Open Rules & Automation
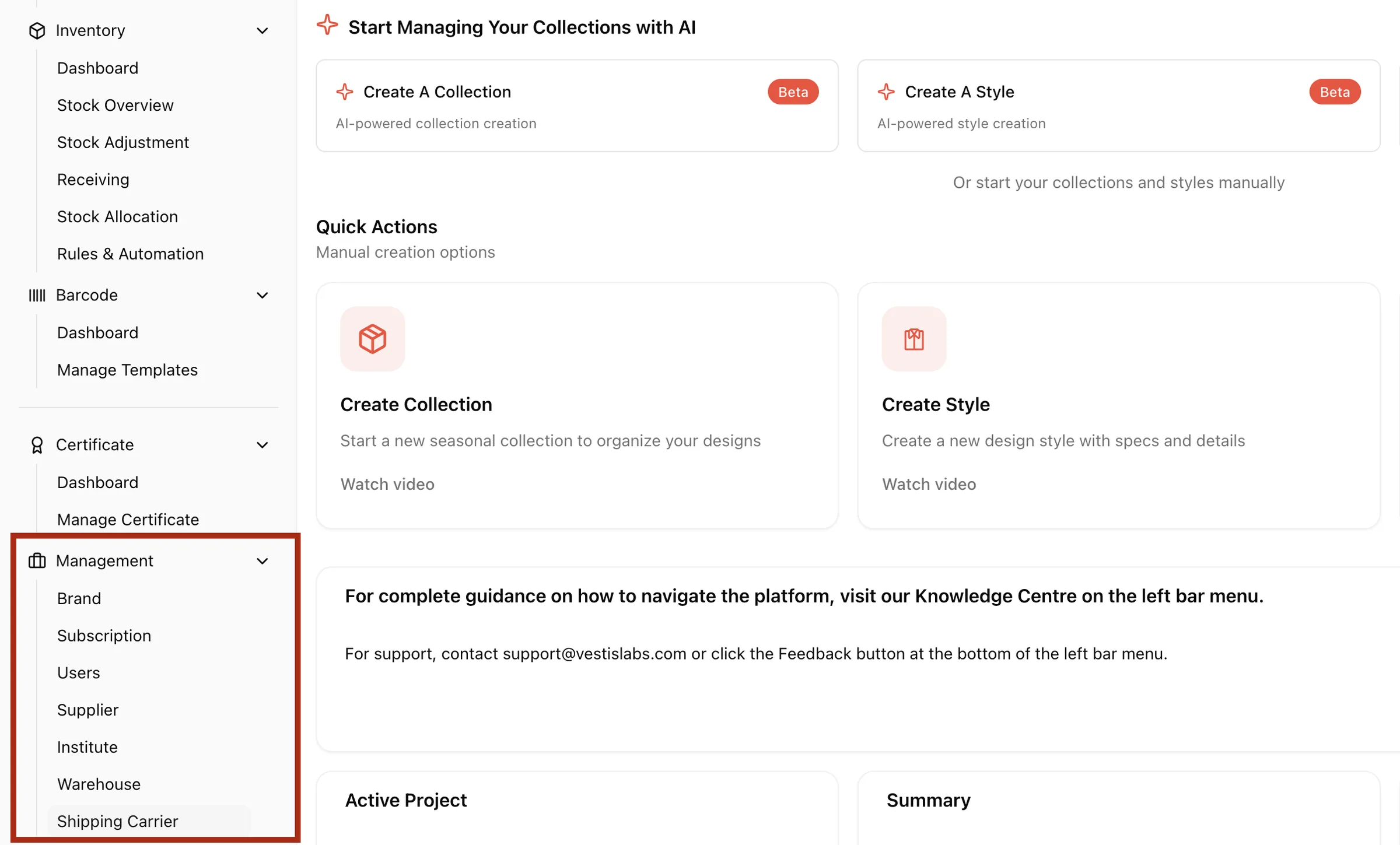The image size is (1400, 845). pos(131,254)
